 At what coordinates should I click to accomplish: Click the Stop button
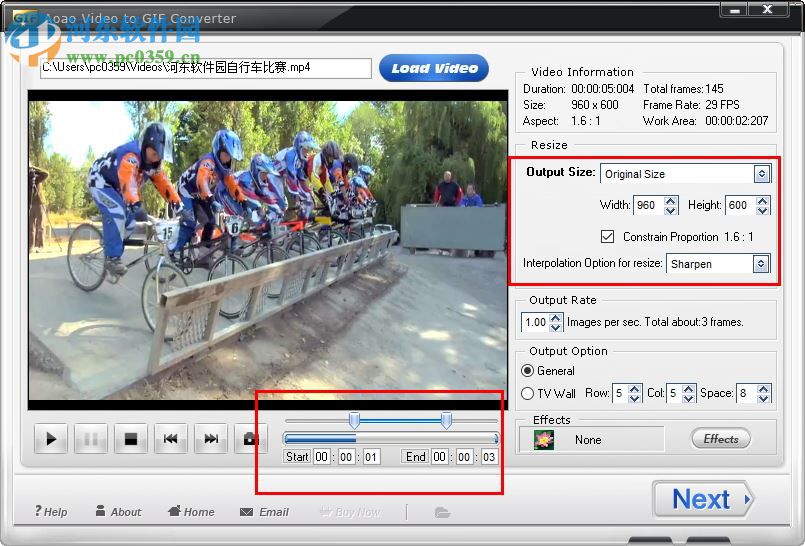[x=131, y=438]
